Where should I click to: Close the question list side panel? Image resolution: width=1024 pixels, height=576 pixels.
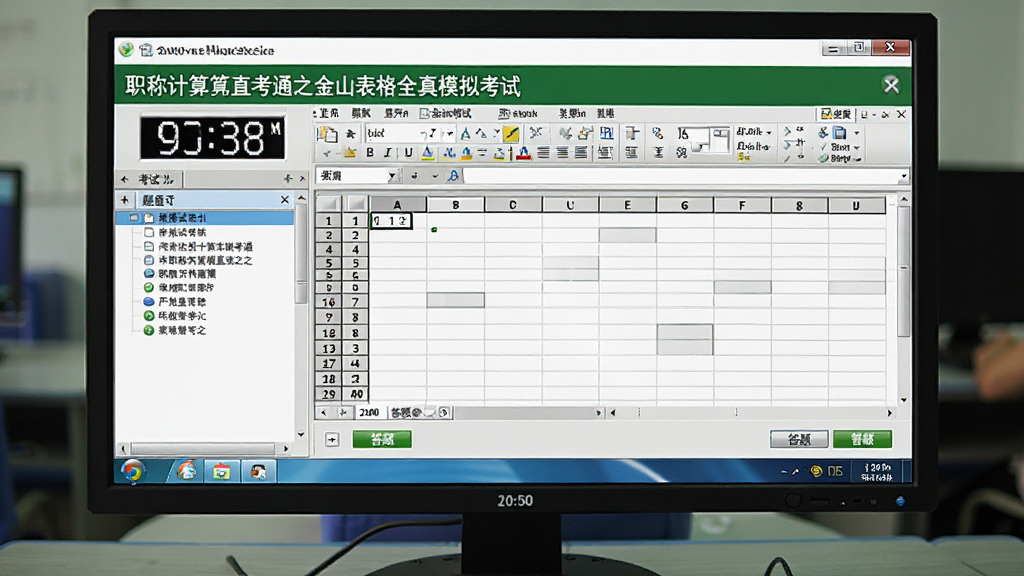coord(285,200)
